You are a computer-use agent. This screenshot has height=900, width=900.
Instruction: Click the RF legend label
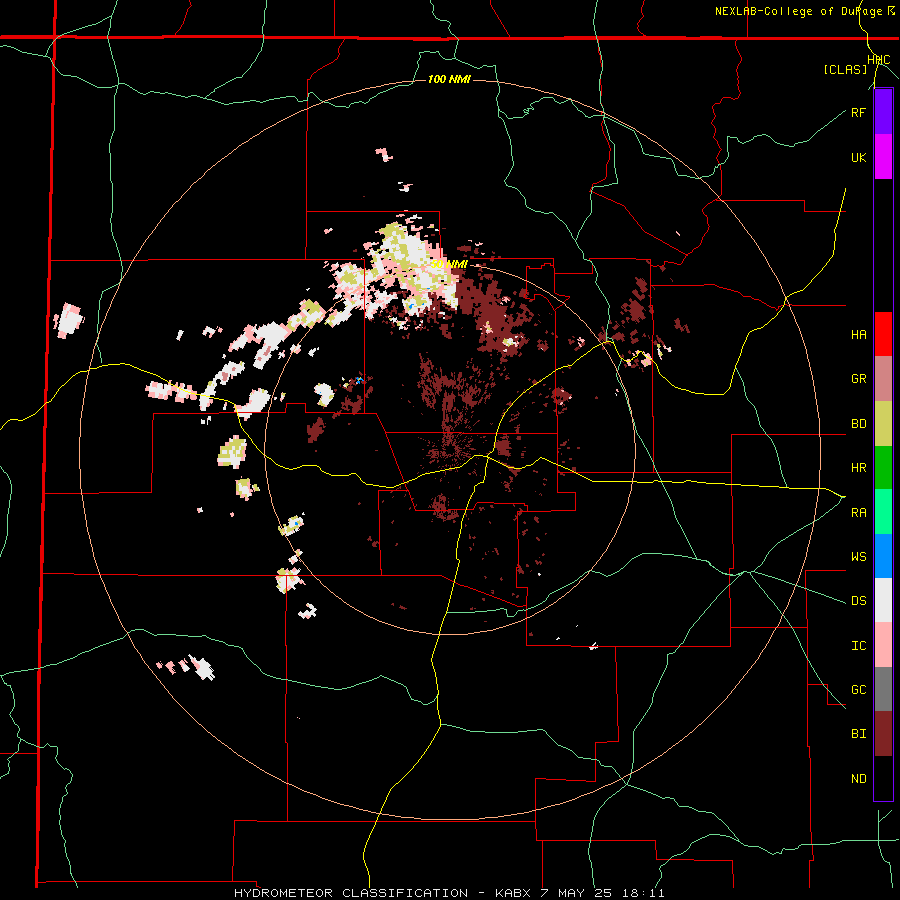[x=858, y=112]
